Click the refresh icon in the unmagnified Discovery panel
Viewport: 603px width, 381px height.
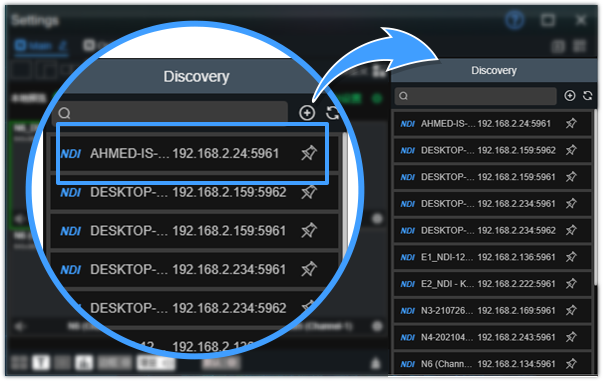pos(587,96)
